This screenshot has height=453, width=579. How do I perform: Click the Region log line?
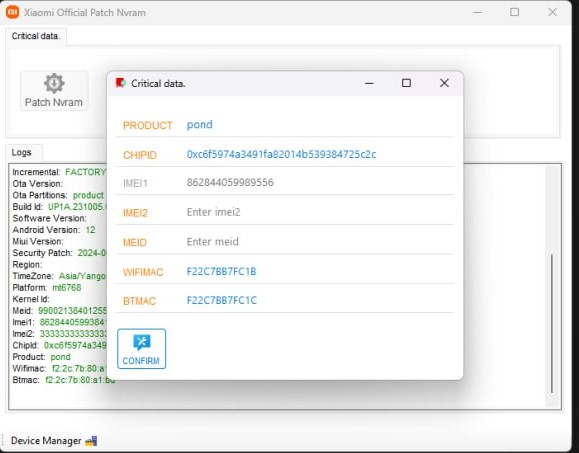point(27,265)
